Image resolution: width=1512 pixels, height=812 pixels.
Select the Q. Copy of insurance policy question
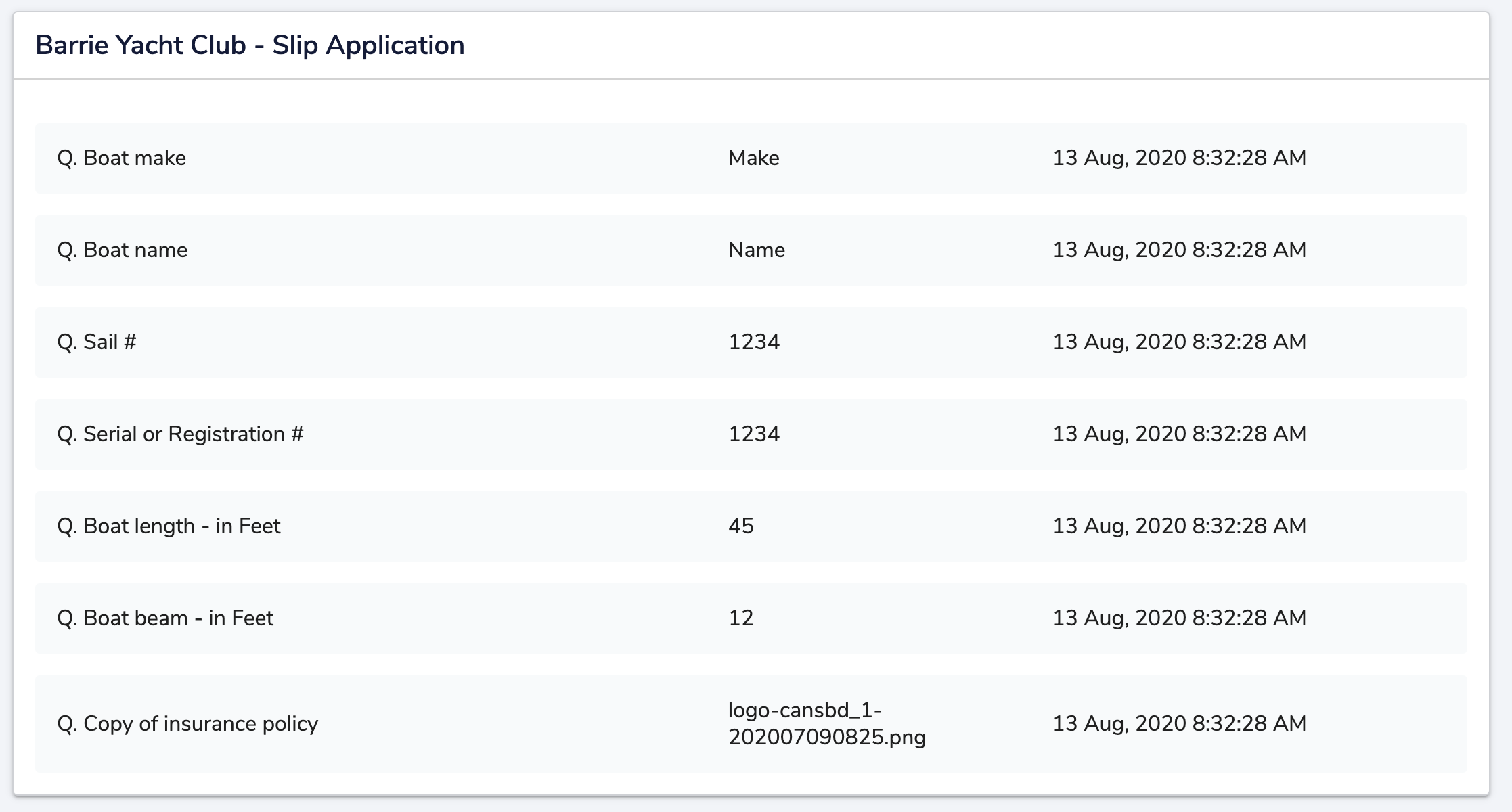coord(187,723)
